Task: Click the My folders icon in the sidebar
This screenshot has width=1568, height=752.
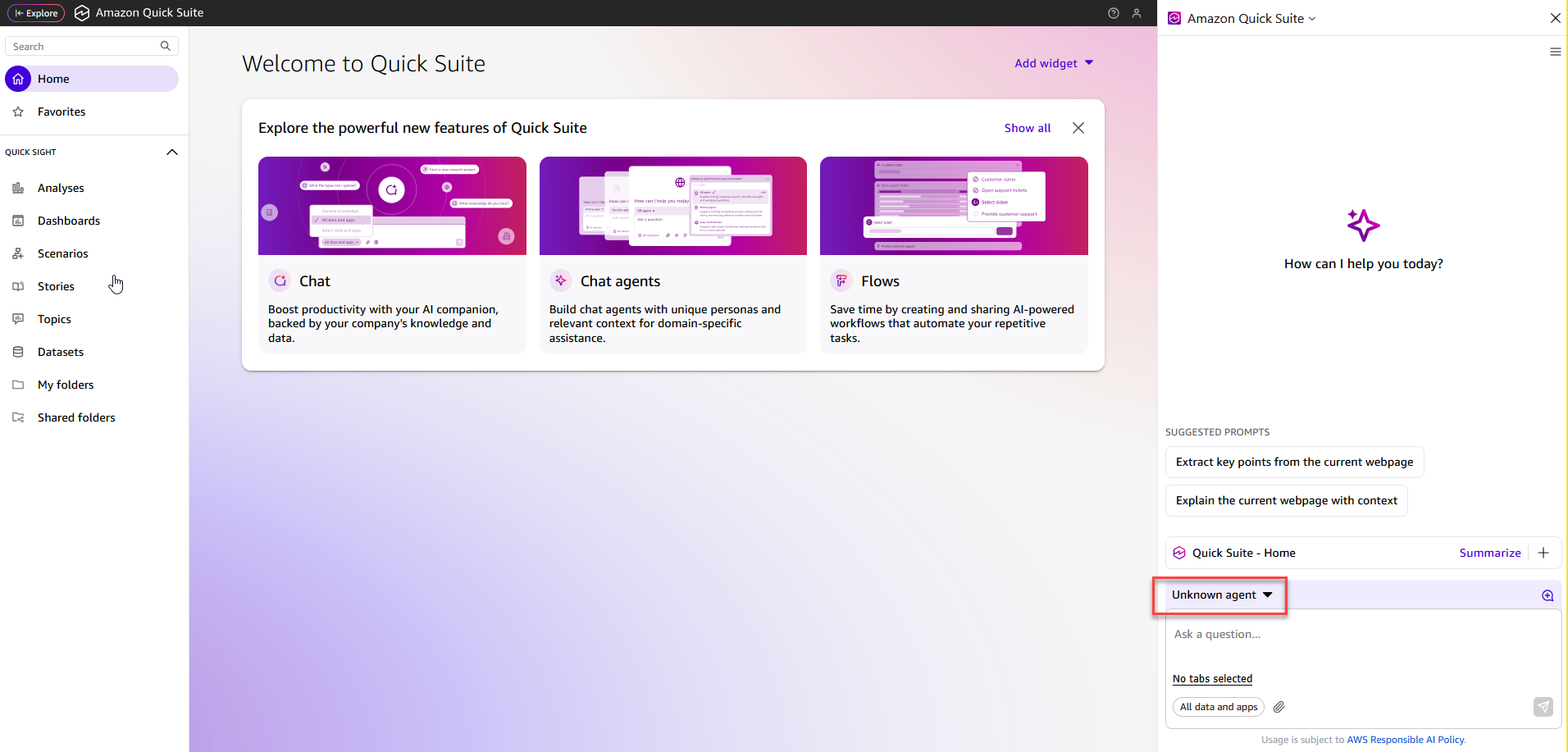Action: pos(18,385)
